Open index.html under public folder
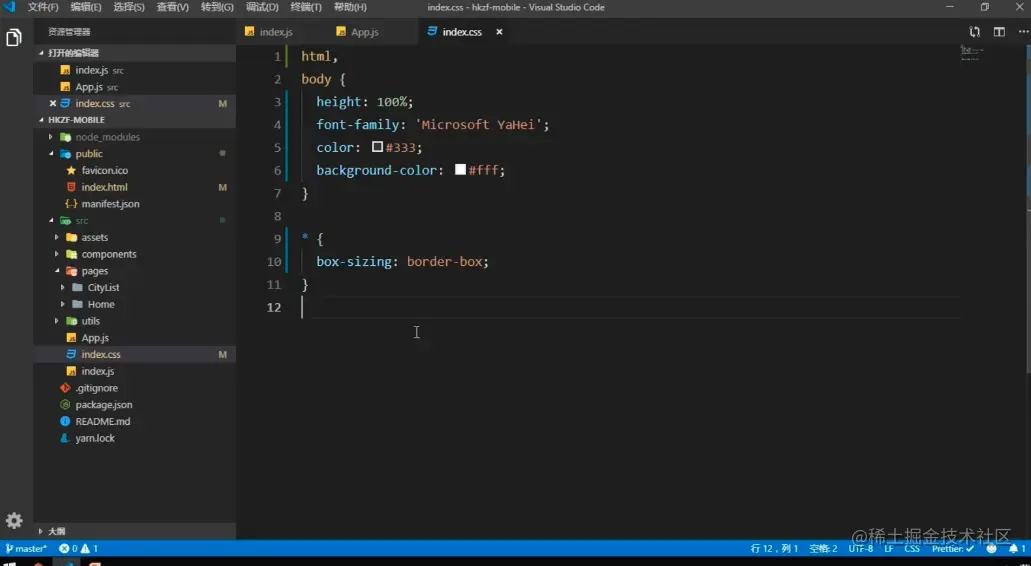Image resolution: width=1031 pixels, height=566 pixels. pos(105,187)
